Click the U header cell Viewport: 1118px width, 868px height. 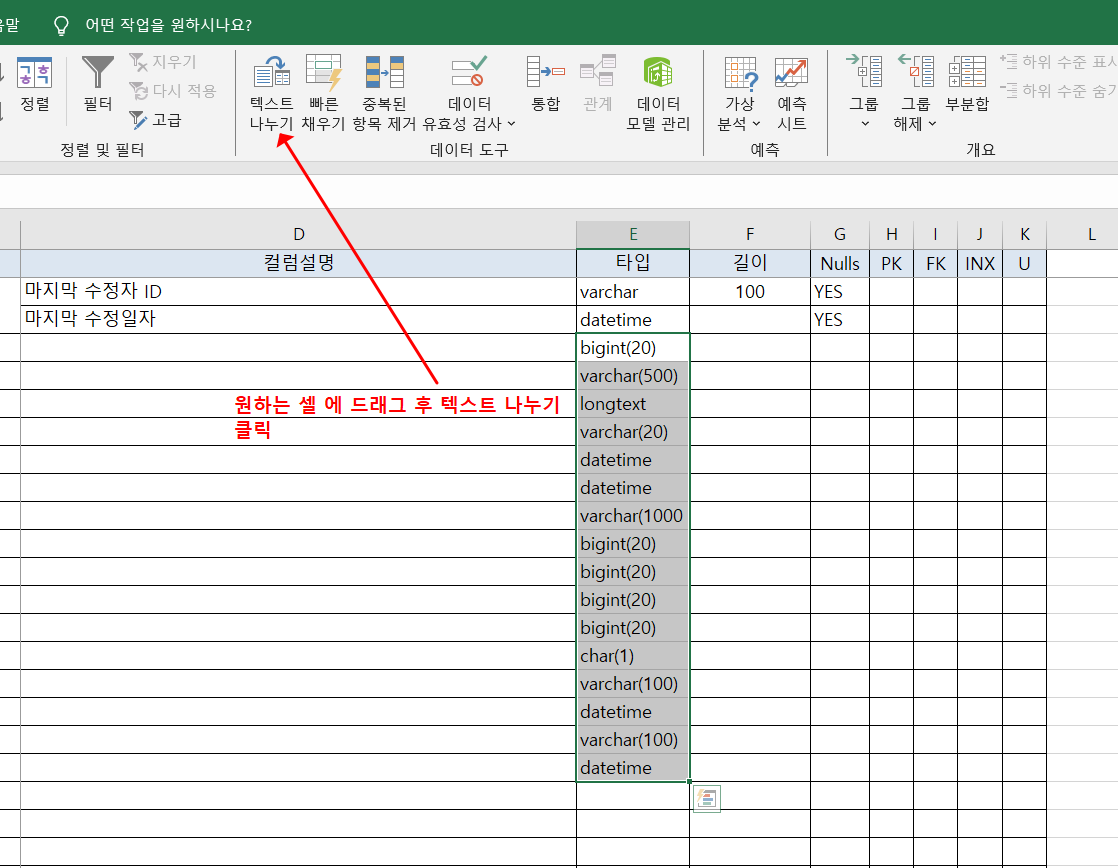[1025, 263]
